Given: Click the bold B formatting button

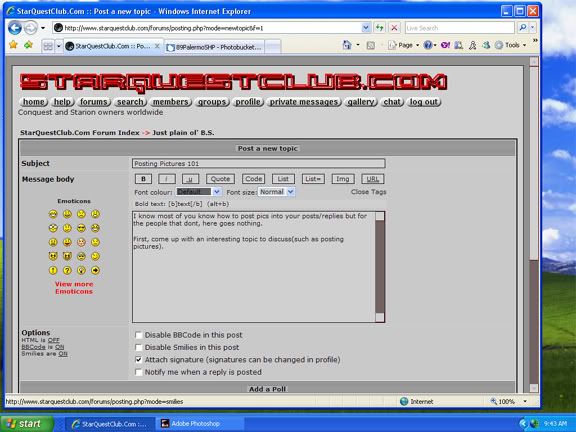Looking at the screenshot, I should [x=143, y=179].
